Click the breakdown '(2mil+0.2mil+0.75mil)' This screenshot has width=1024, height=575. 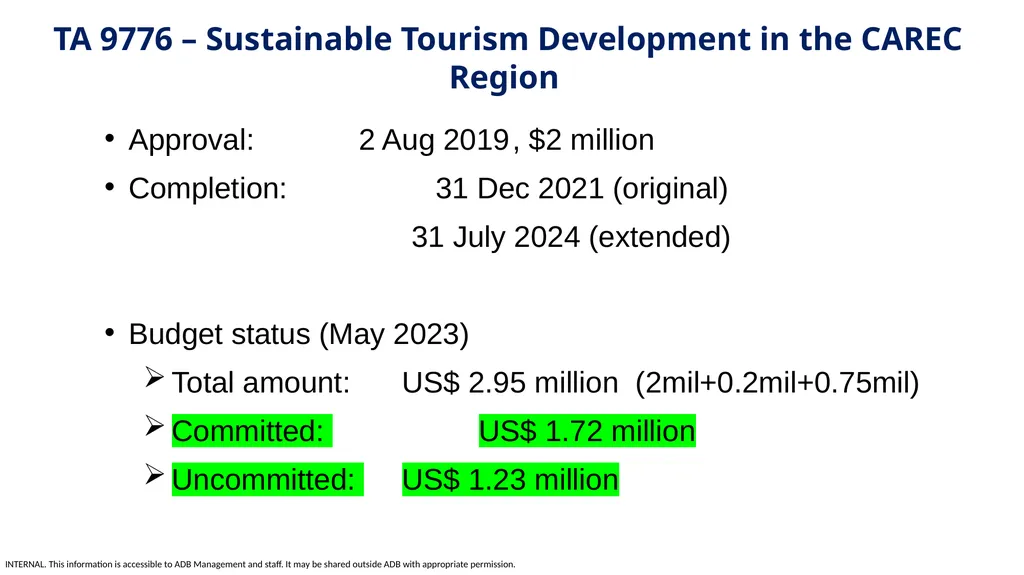pos(777,383)
